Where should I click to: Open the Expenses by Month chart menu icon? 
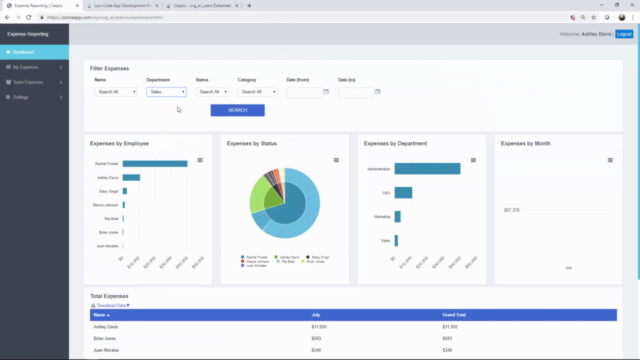tap(610, 160)
